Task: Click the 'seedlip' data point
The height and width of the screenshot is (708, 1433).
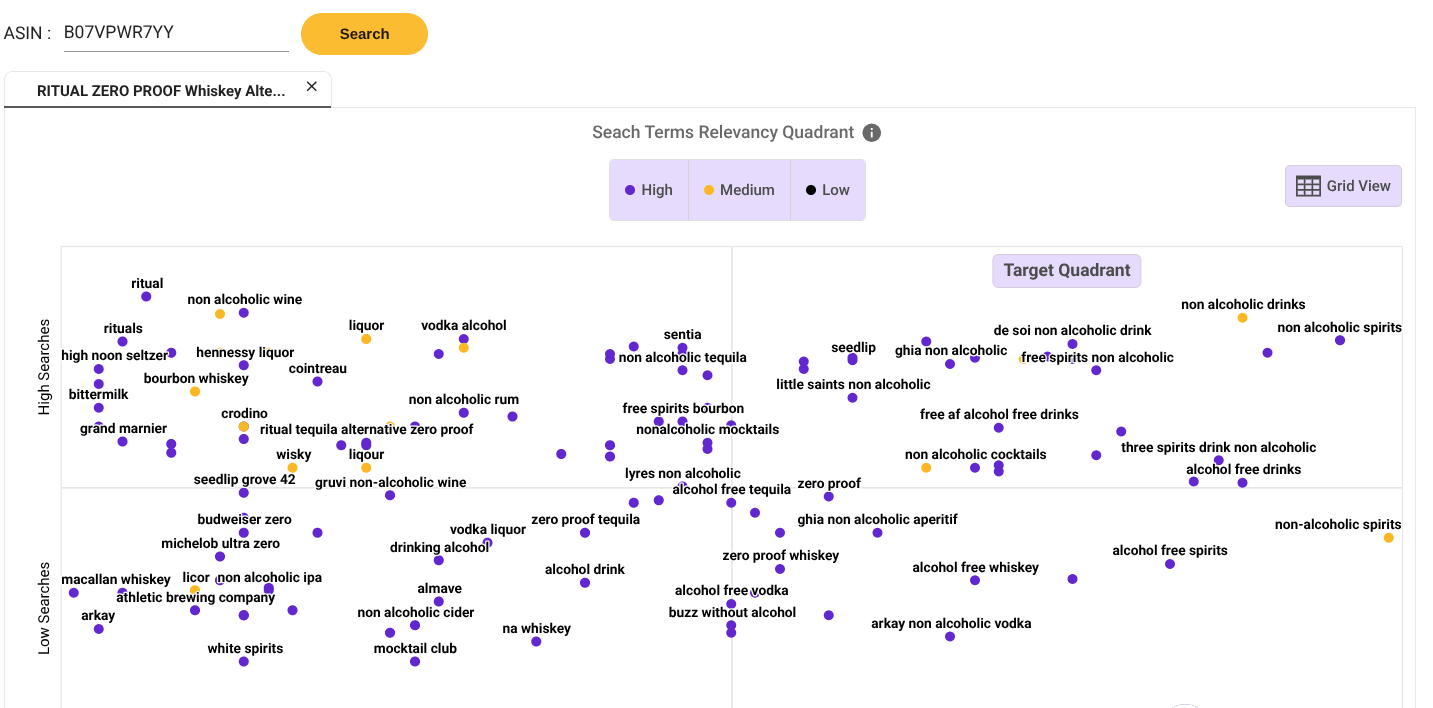Action: pos(852,360)
